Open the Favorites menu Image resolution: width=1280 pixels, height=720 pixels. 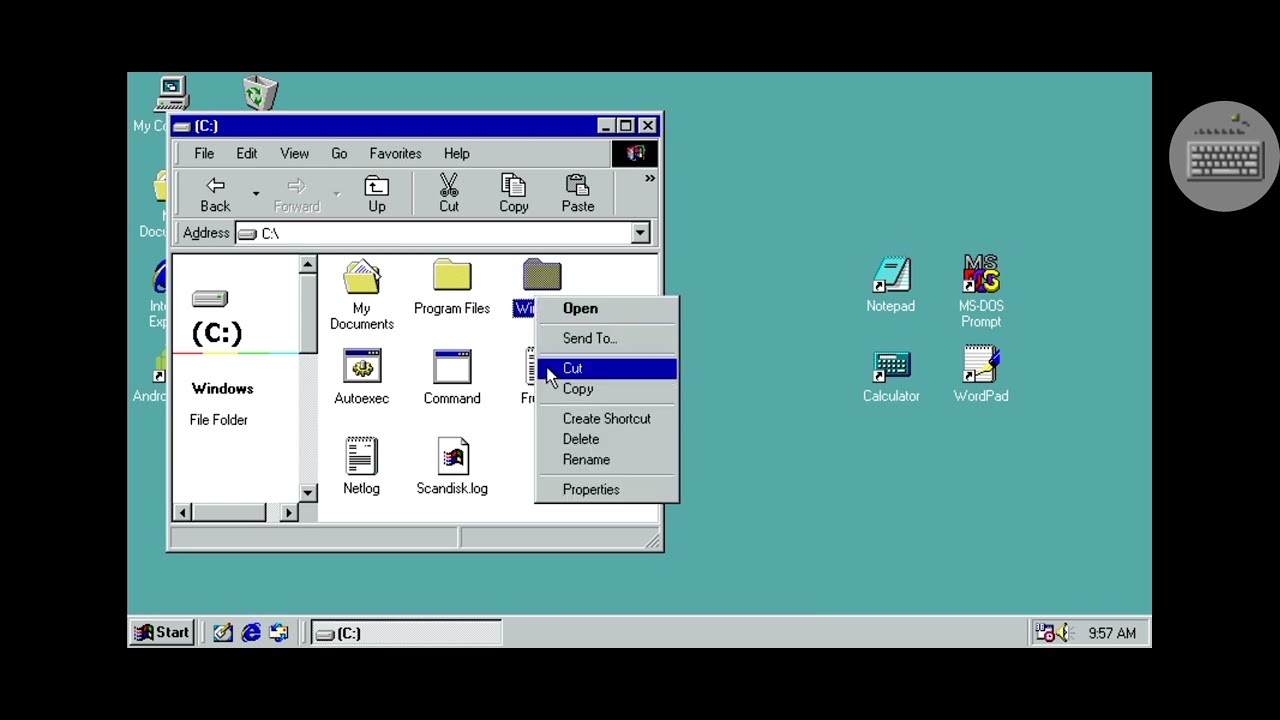395,153
